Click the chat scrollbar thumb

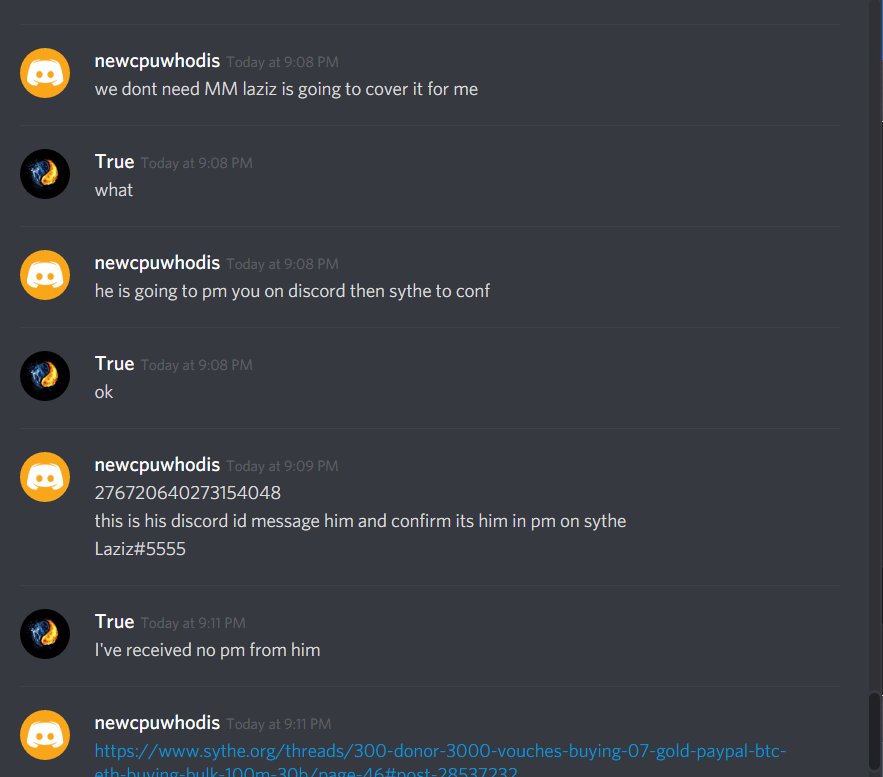(x=875, y=734)
